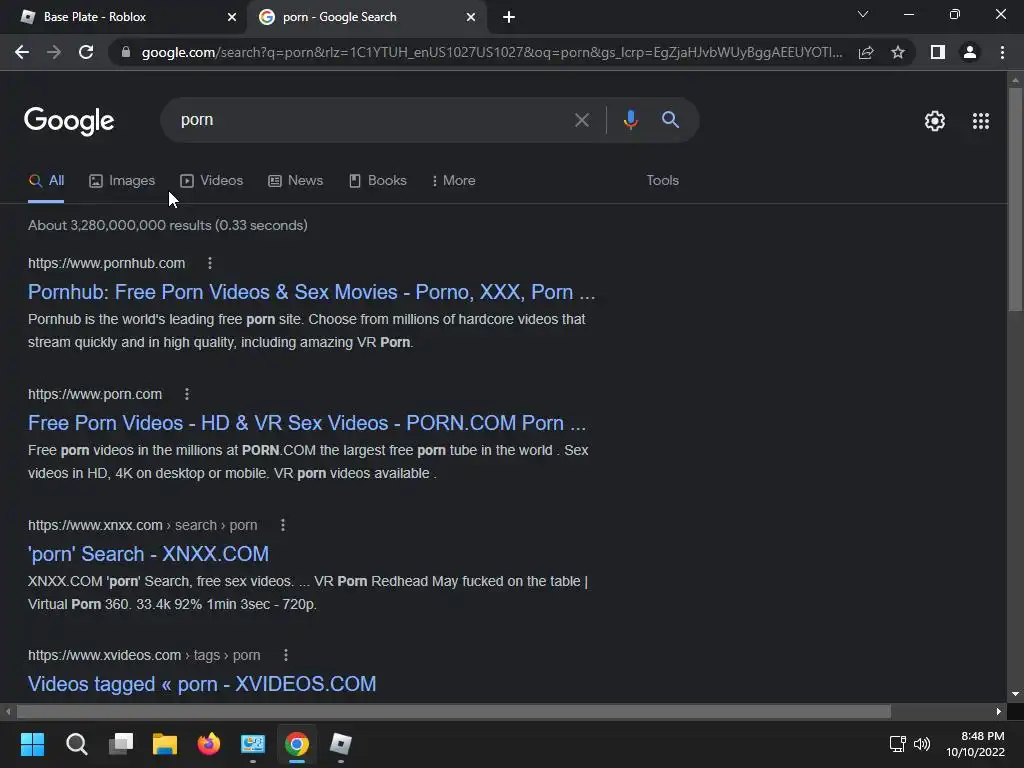The image size is (1024, 768).
Task: Click the address bar URL
Action: coord(491,52)
